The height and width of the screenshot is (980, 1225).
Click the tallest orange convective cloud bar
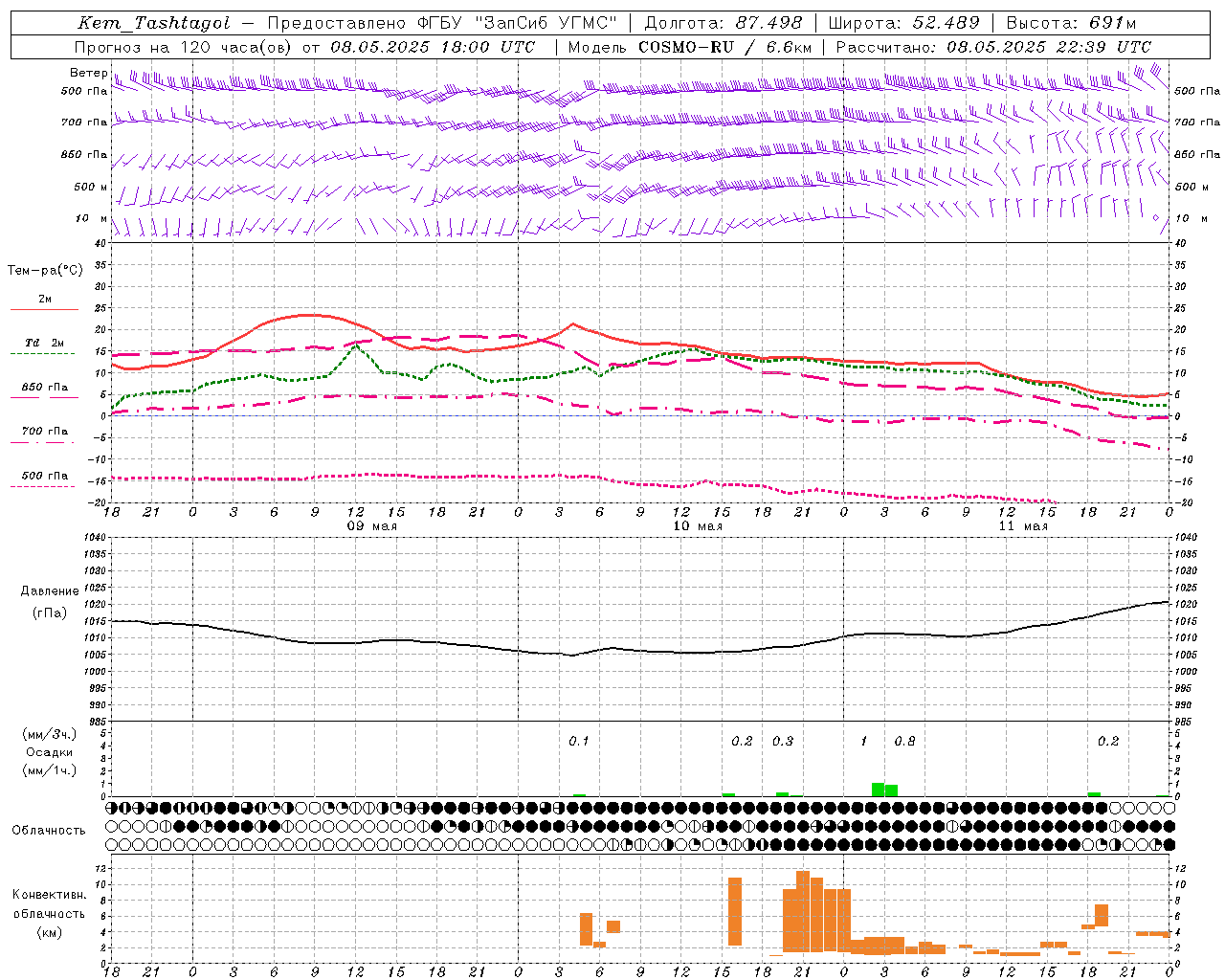803,911
